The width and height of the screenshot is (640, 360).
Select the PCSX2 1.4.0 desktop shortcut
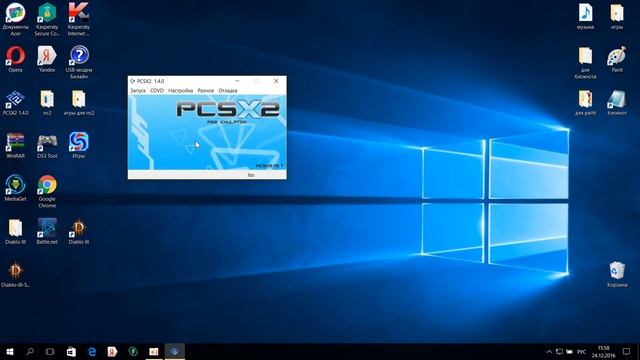(16, 103)
